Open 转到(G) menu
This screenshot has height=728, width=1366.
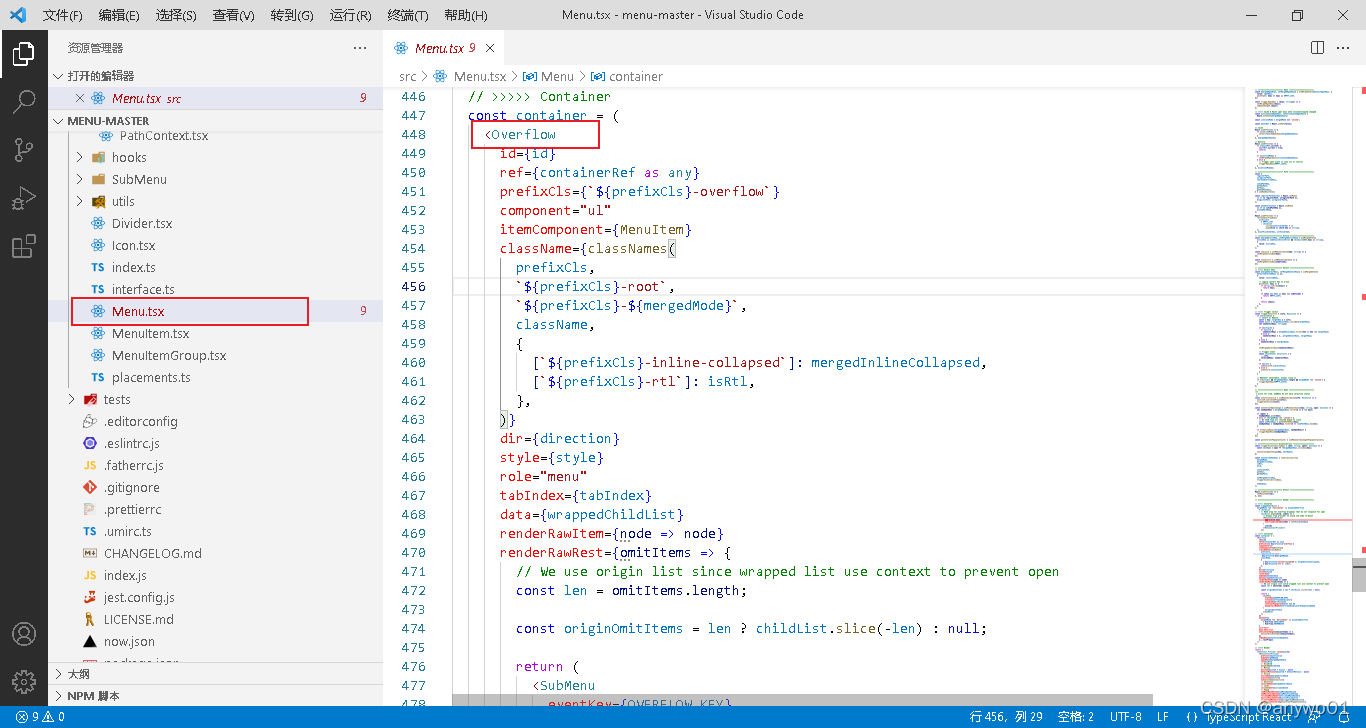pyautogui.click(x=292, y=15)
